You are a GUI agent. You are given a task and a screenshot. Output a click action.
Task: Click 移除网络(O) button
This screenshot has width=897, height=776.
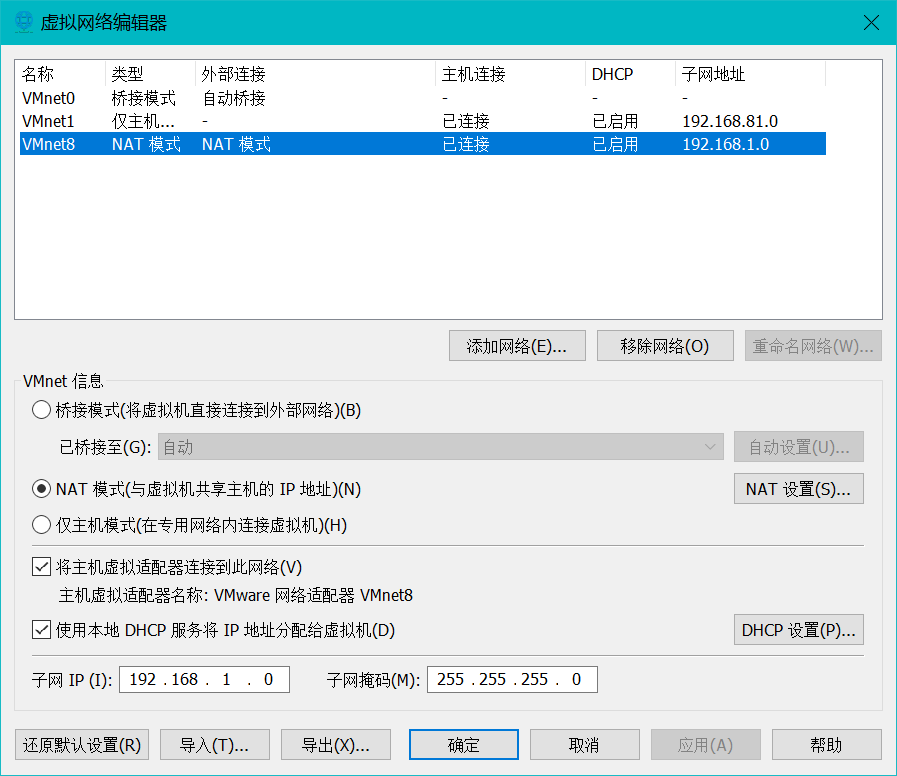tap(665, 346)
